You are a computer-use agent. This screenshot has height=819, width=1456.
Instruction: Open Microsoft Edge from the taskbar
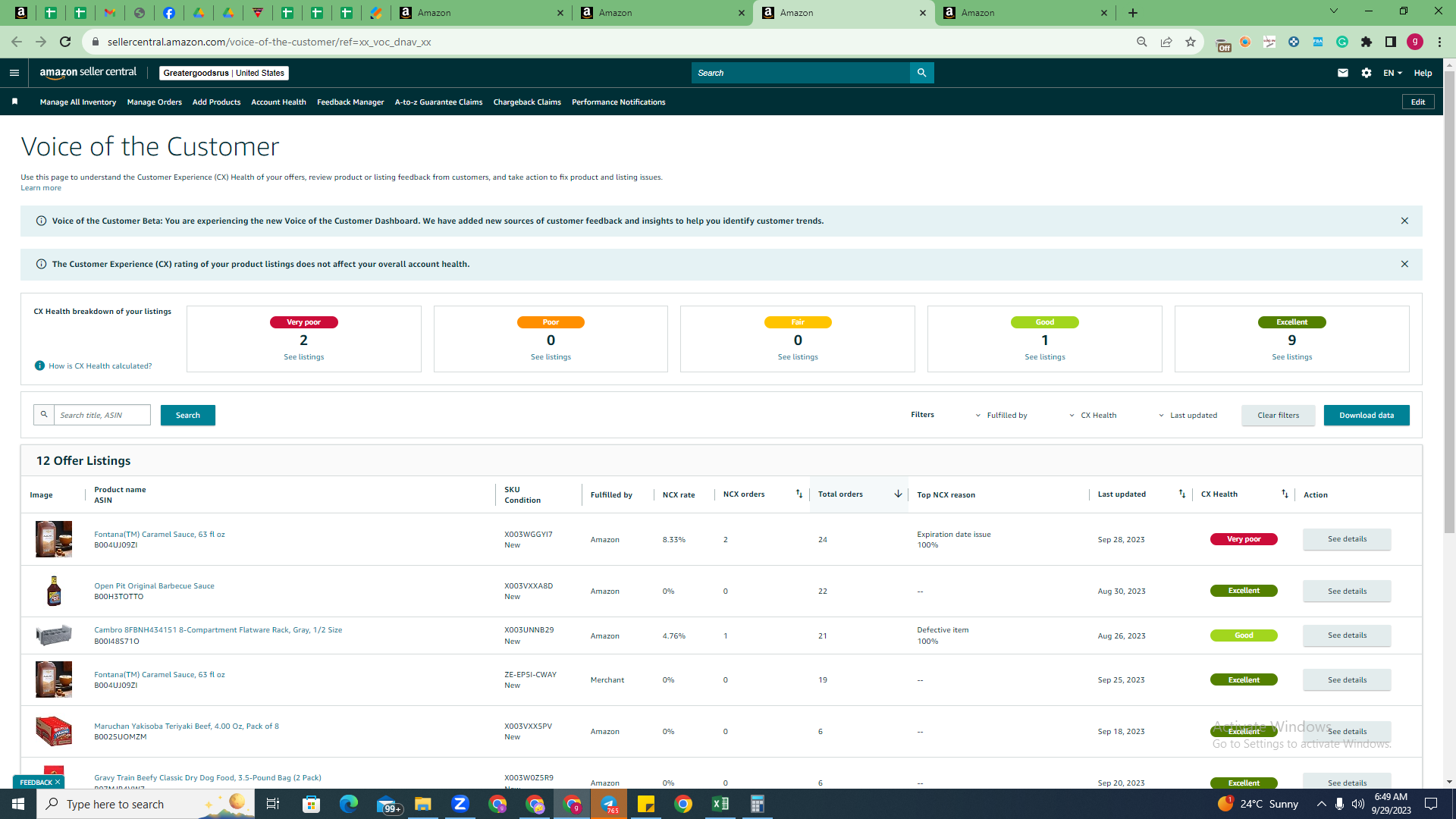348,804
